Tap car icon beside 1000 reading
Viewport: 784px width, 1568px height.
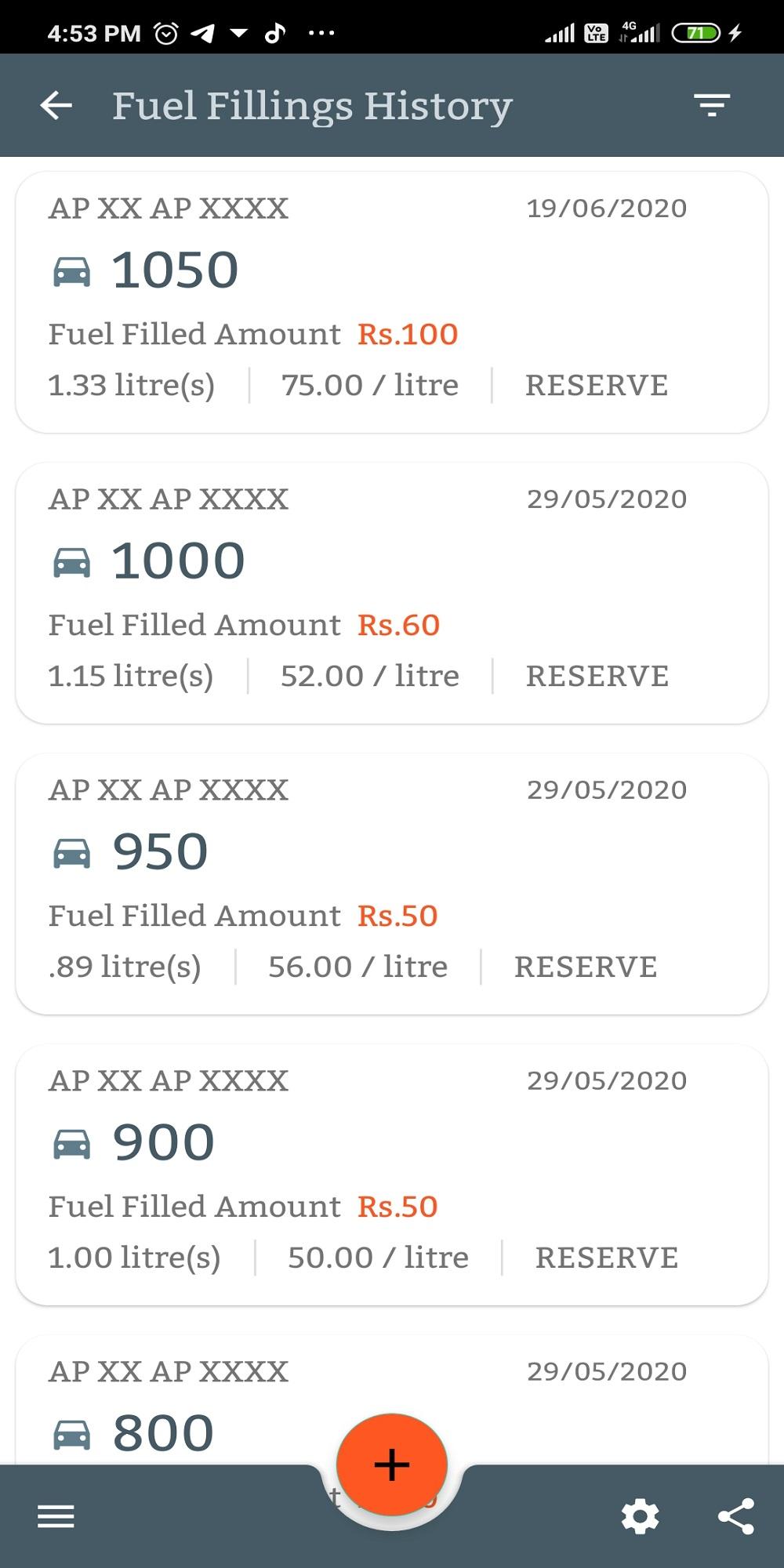(71, 562)
